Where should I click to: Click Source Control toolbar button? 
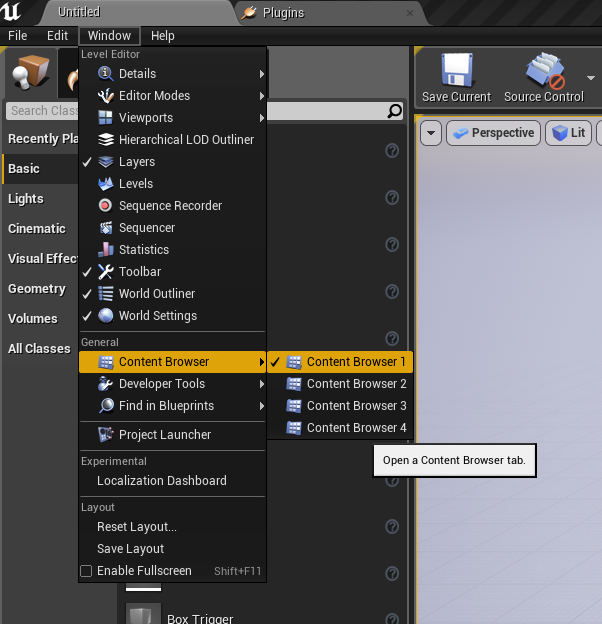(x=544, y=78)
